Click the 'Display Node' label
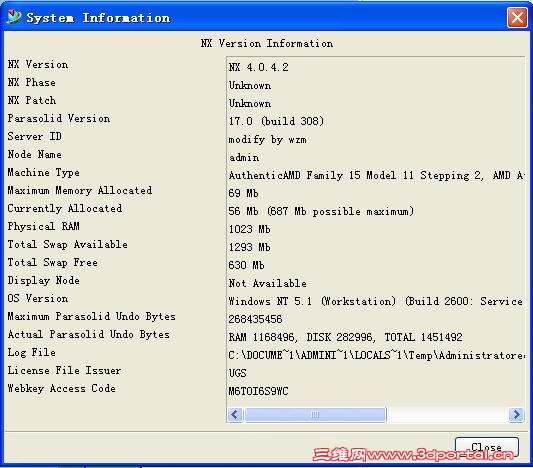 coord(44,280)
